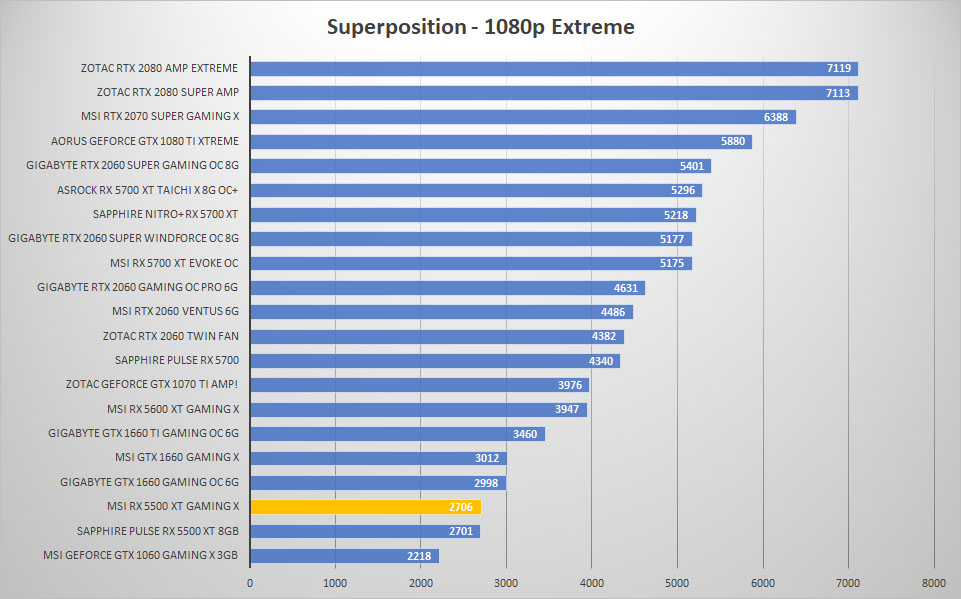Click ZOTAC GEFORCE GTX 1070 TI AMP! label
The width and height of the screenshot is (961, 599).
click(152, 384)
